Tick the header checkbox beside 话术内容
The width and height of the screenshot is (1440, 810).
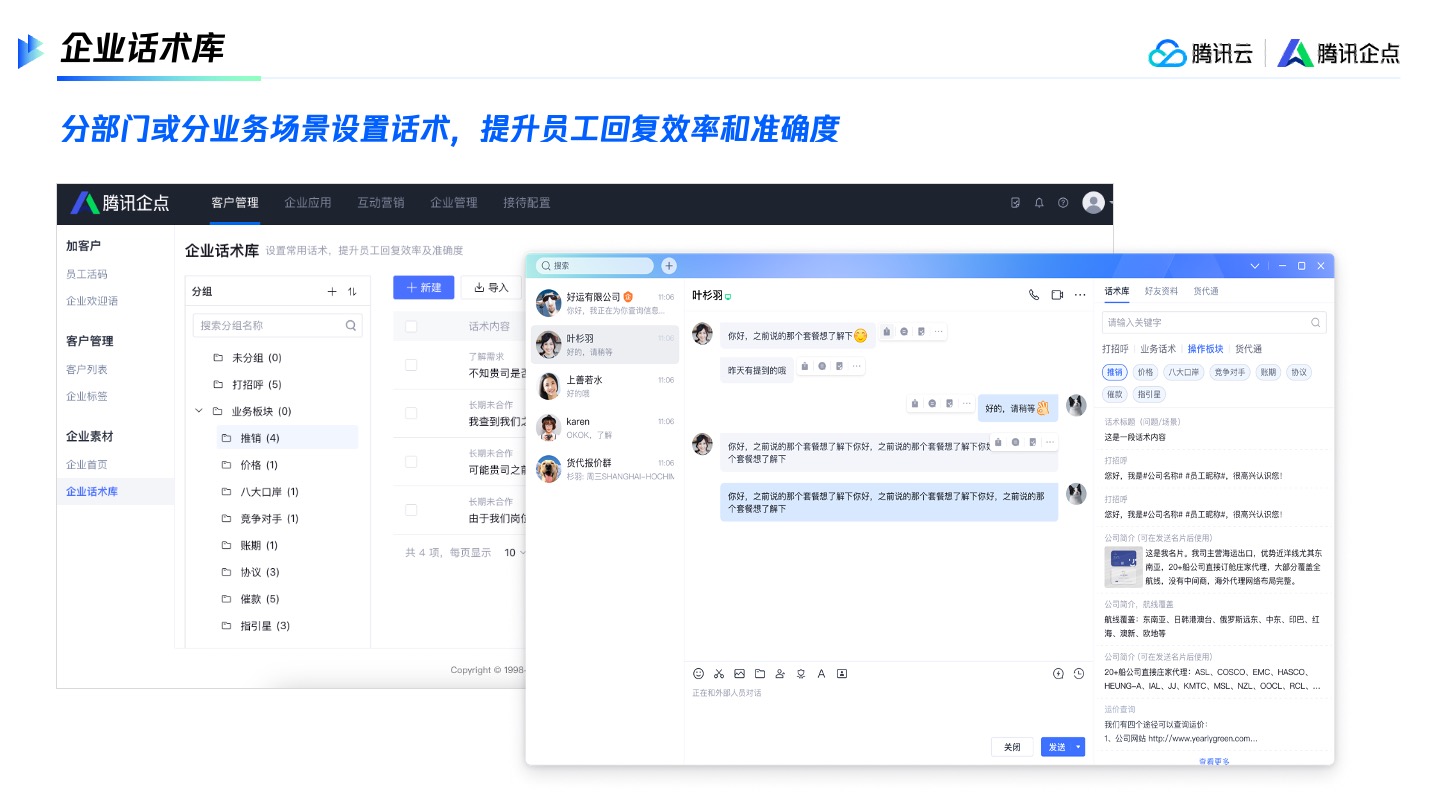[411, 326]
